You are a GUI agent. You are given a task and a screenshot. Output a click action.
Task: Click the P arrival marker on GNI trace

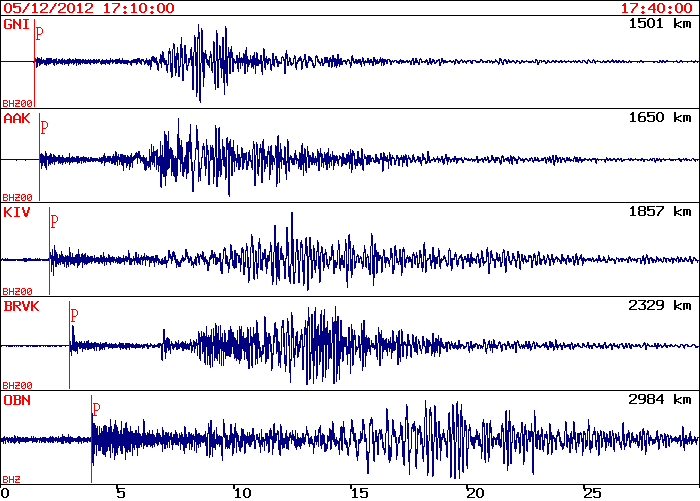coord(40,33)
